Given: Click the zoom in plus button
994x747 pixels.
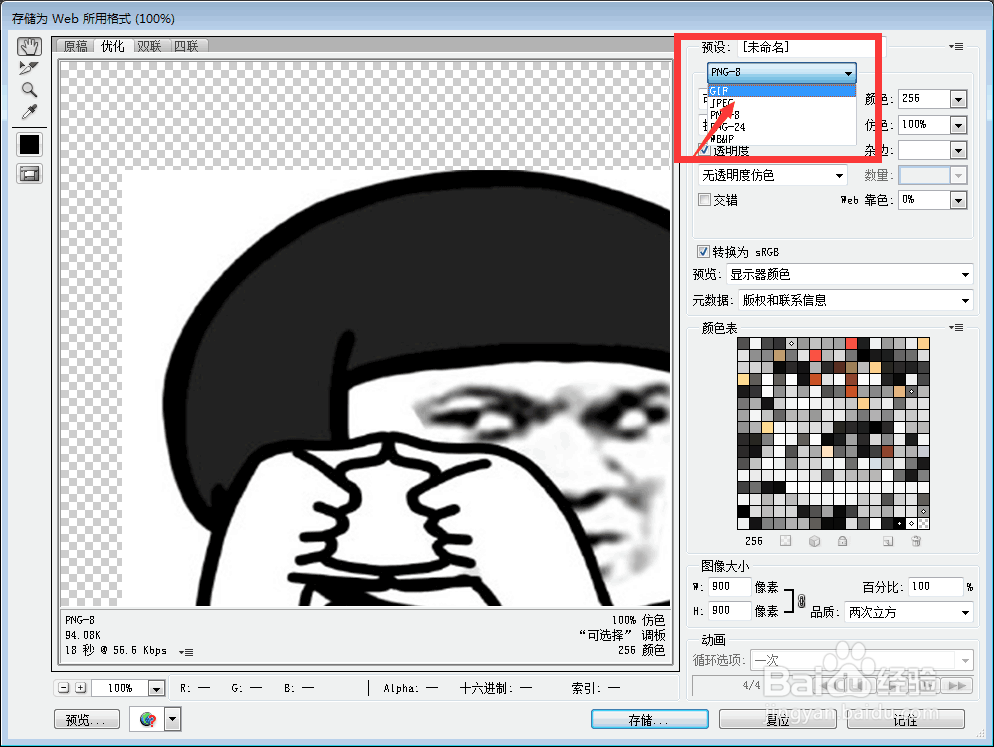Looking at the screenshot, I should (81, 688).
